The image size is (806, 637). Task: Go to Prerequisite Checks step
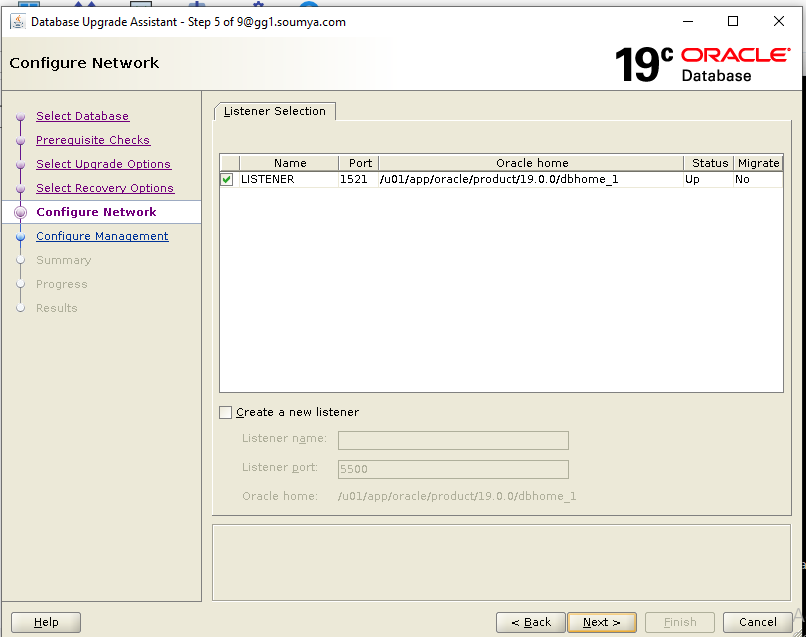(93, 140)
